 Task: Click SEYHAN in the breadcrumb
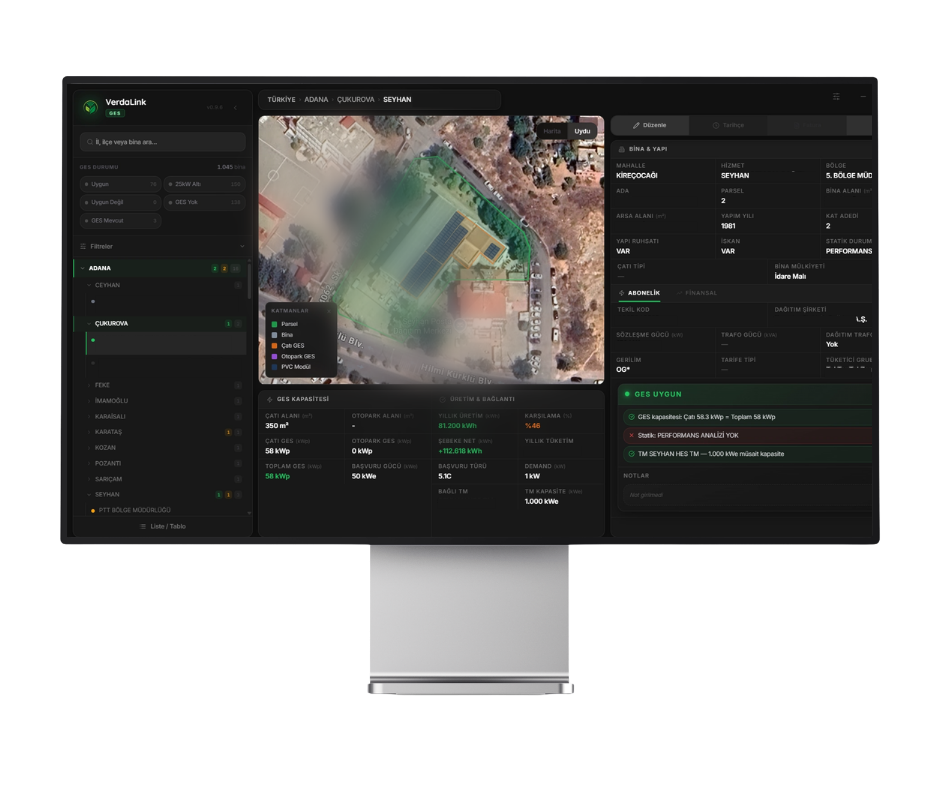point(397,100)
